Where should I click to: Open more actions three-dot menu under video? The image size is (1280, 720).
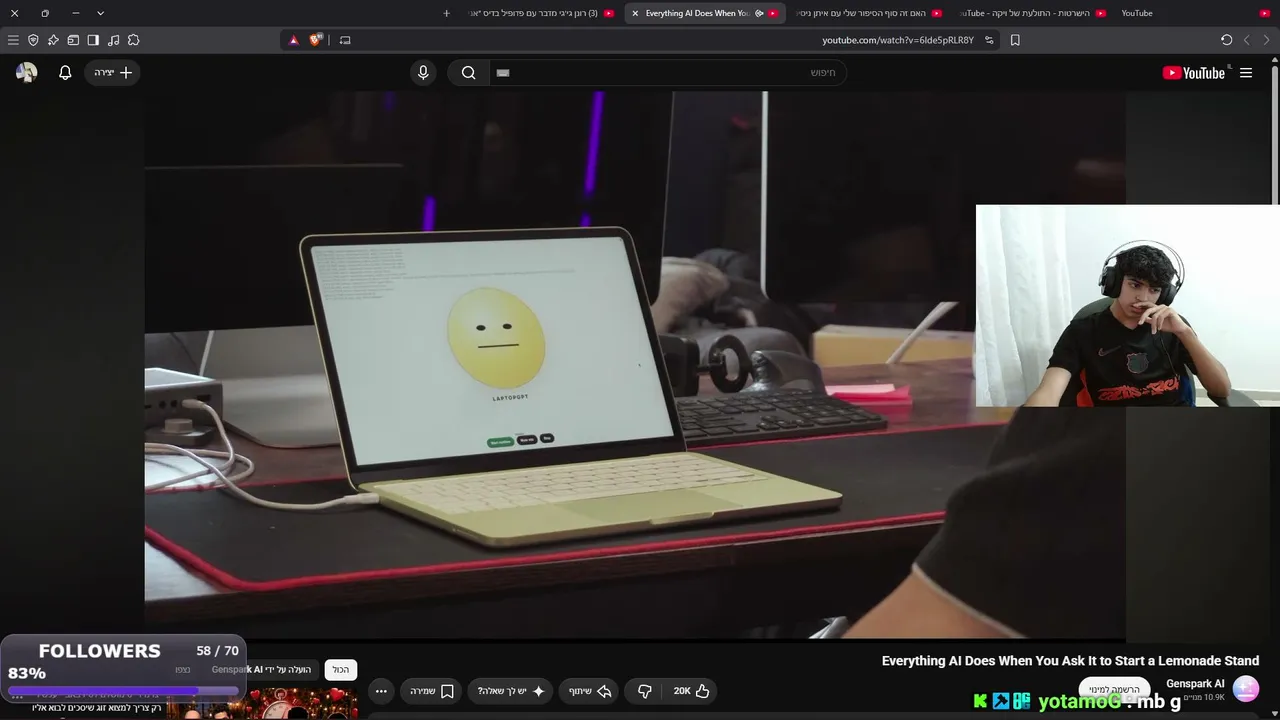click(x=381, y=691)
